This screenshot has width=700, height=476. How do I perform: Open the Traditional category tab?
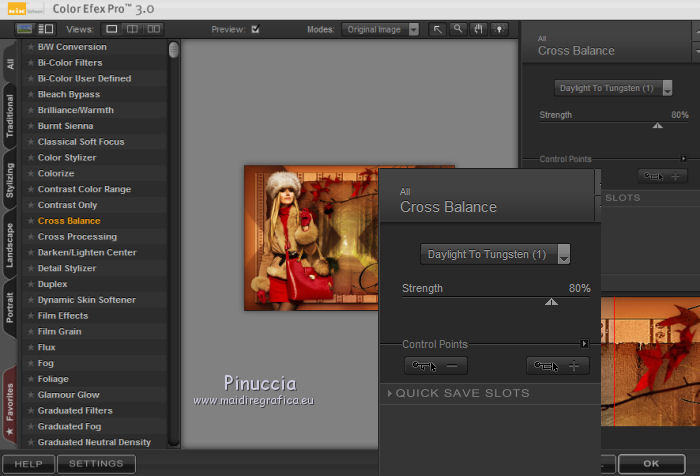point(10,116)
